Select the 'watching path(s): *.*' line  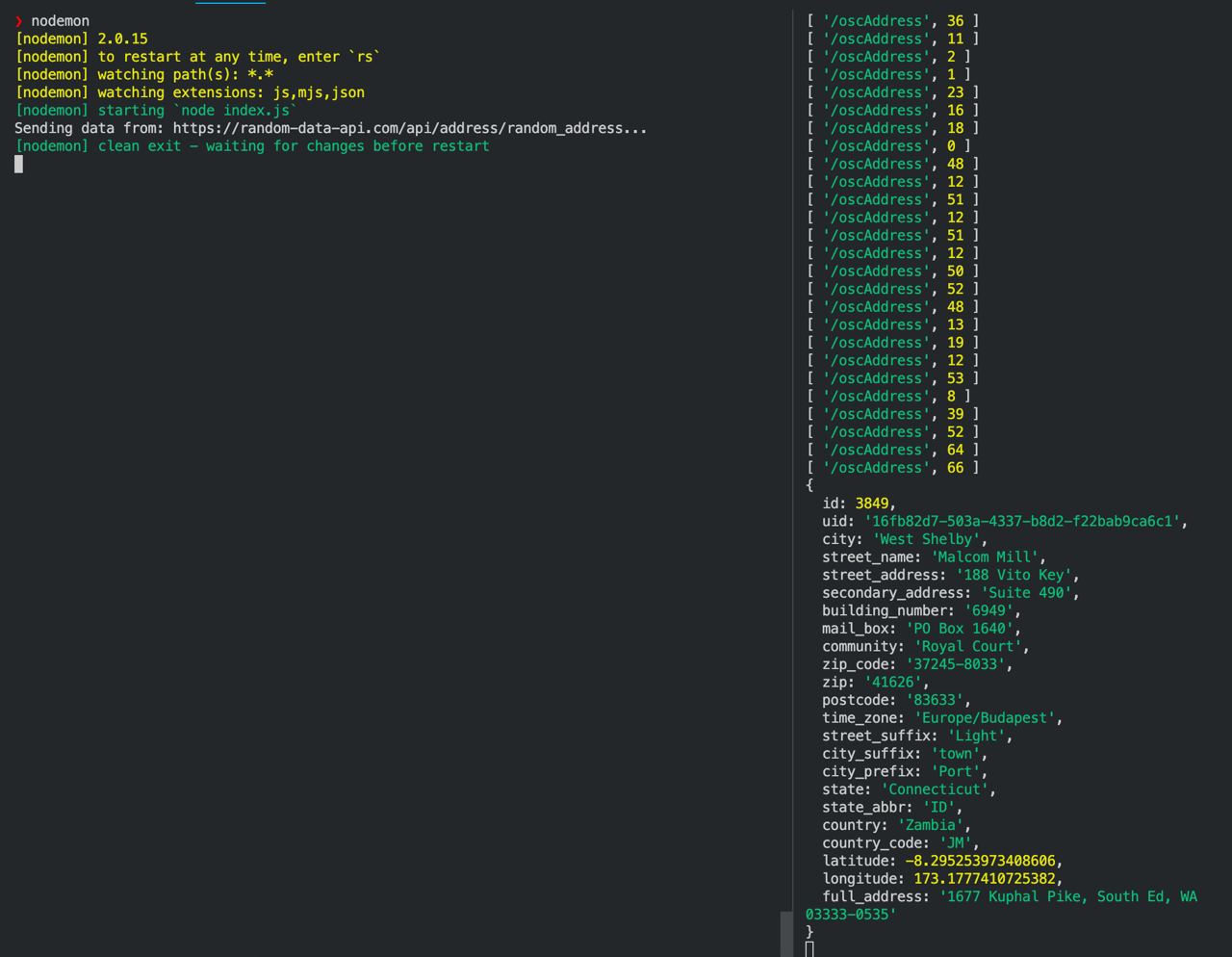point(144,74)
